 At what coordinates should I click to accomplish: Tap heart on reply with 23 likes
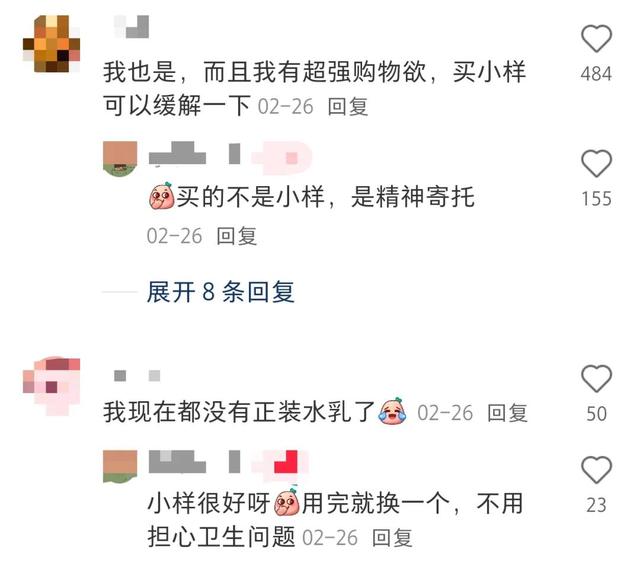click(x=596, y=470)
